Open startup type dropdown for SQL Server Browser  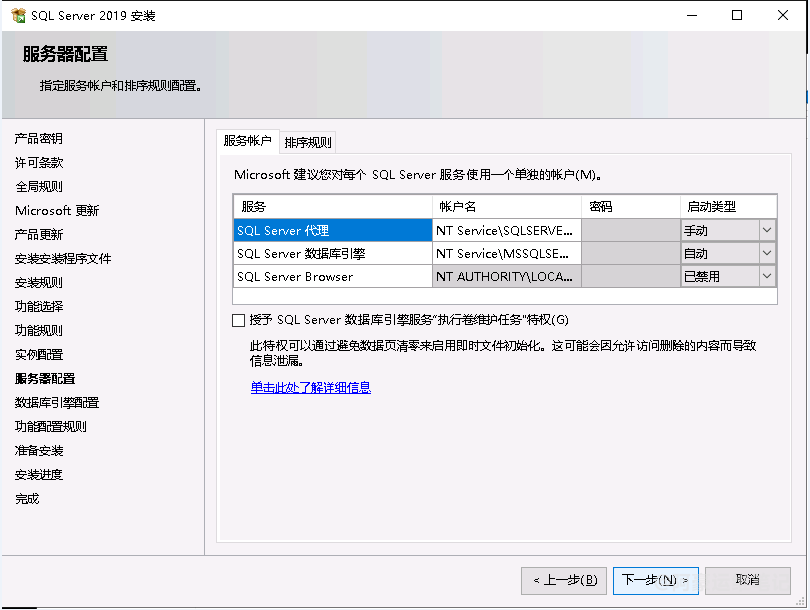coord(767,276)
